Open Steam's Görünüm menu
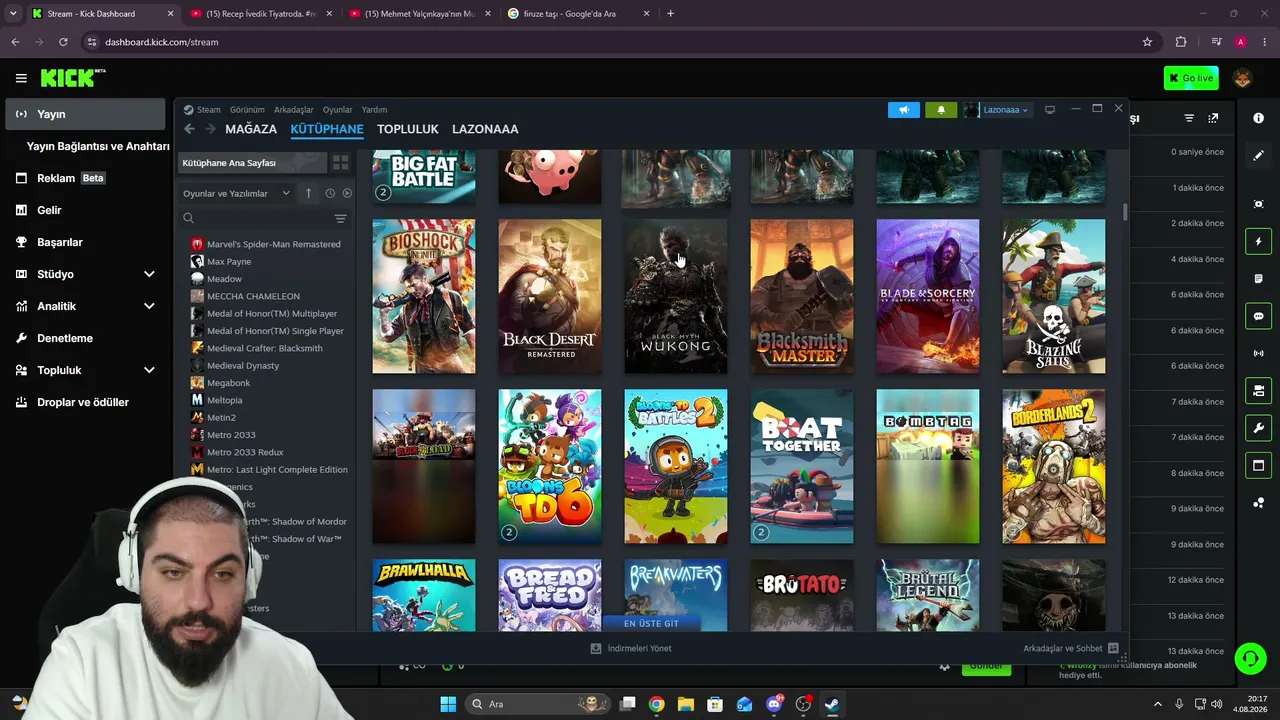The height and width of the screenshot is (720, 1280). (247, 110)
